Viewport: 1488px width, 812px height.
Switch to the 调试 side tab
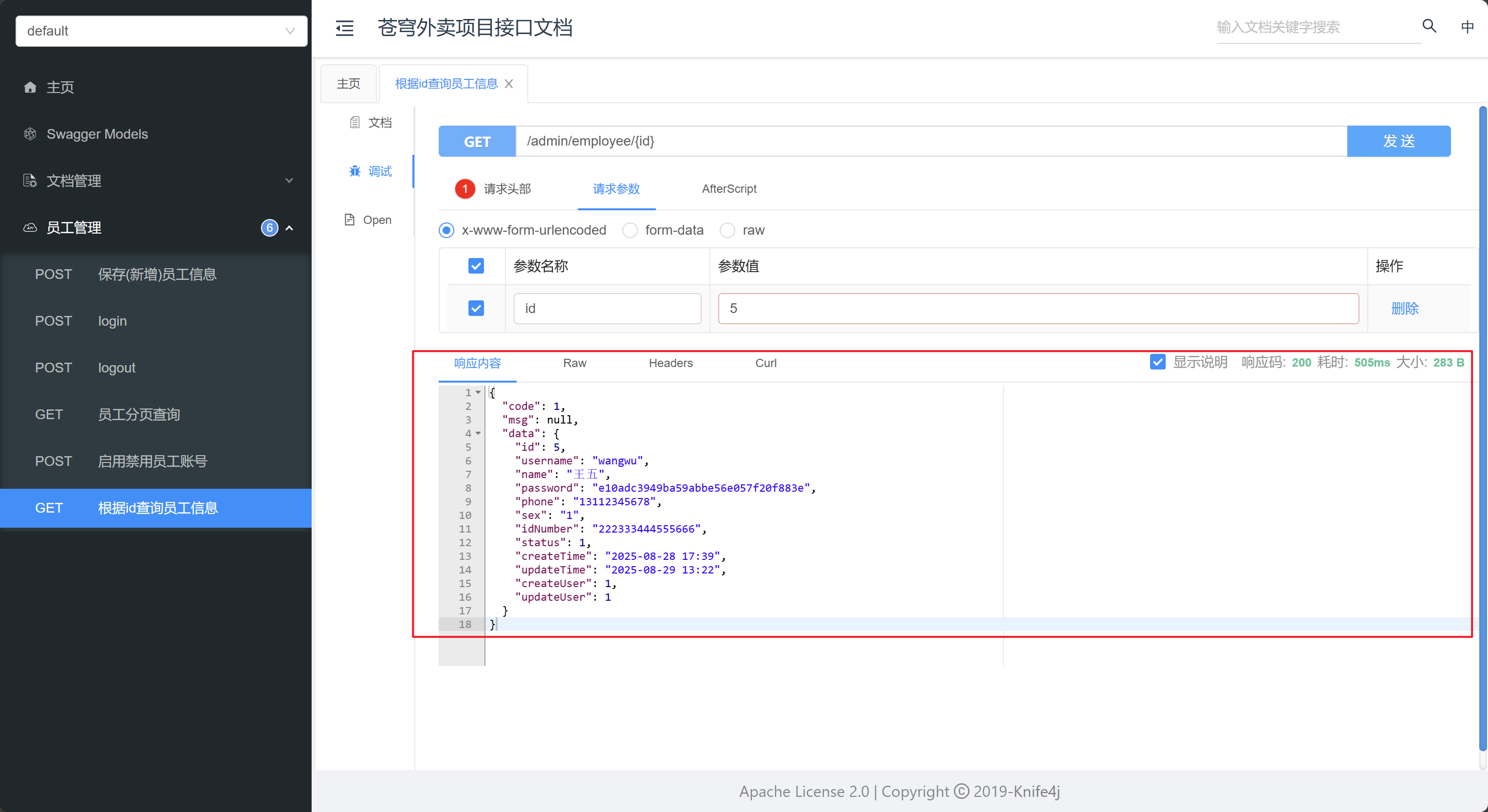(x=370, y=171)
